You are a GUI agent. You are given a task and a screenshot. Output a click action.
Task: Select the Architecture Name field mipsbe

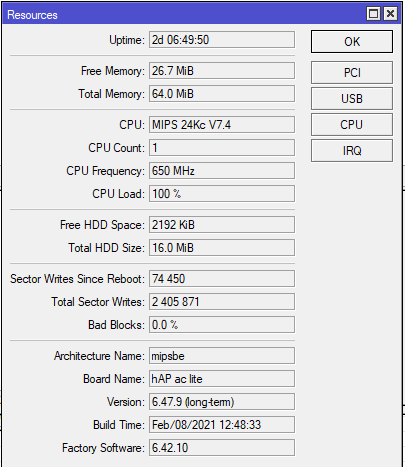[x=222, y=356]
